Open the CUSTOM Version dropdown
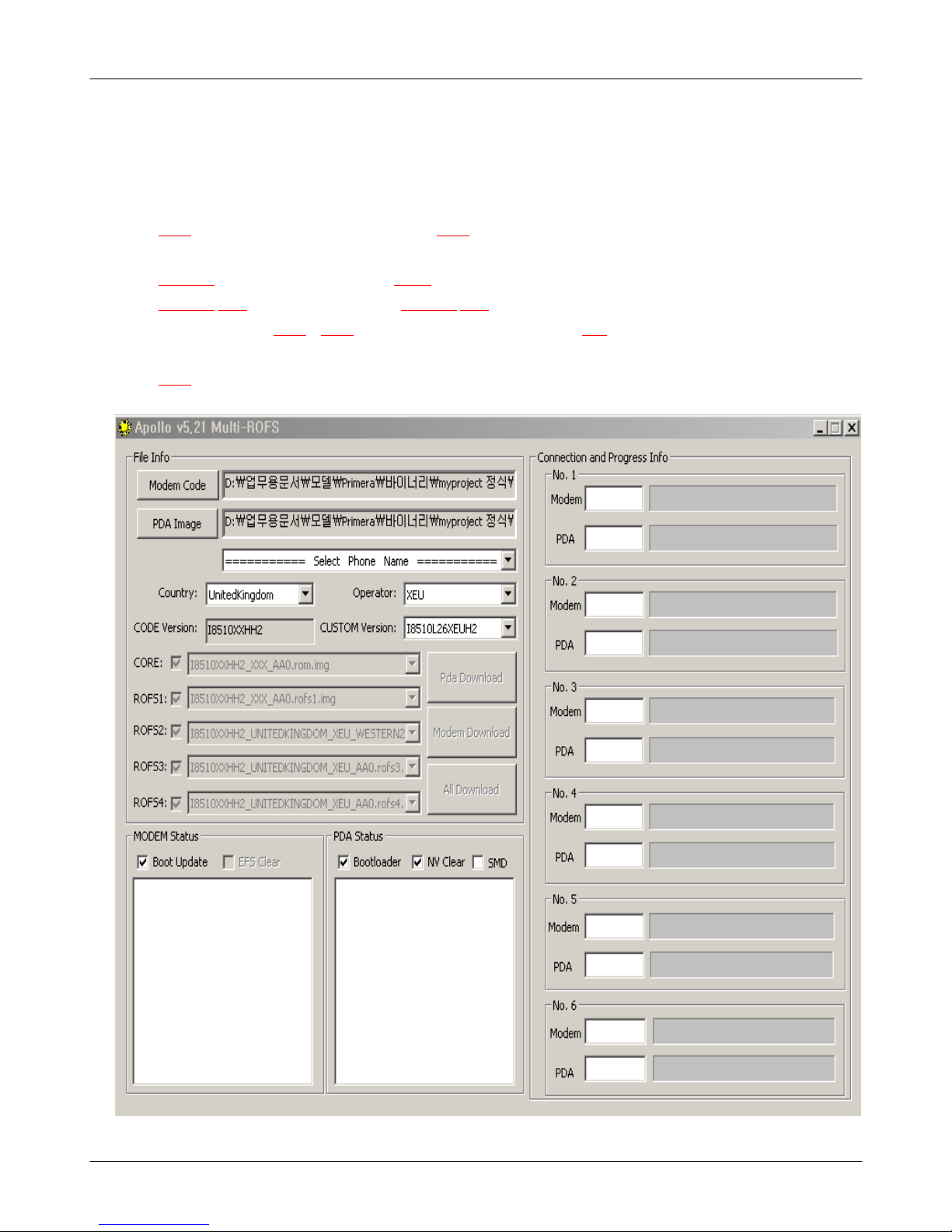 click(508, 628)
